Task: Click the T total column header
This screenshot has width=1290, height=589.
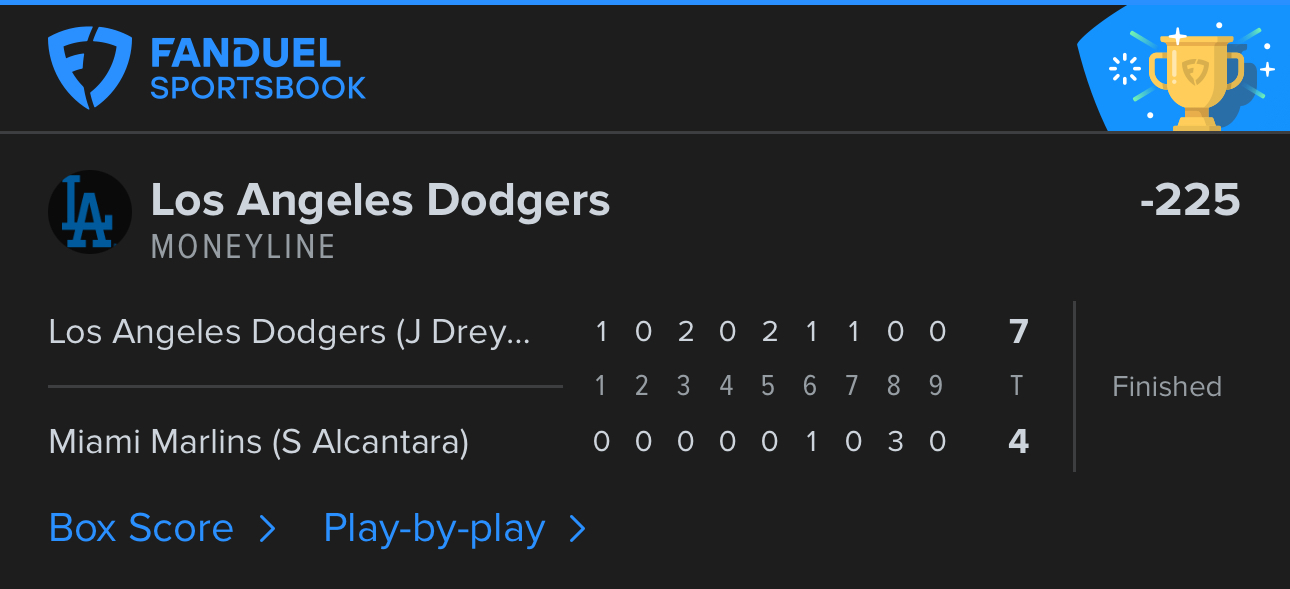Action: 1017,386
